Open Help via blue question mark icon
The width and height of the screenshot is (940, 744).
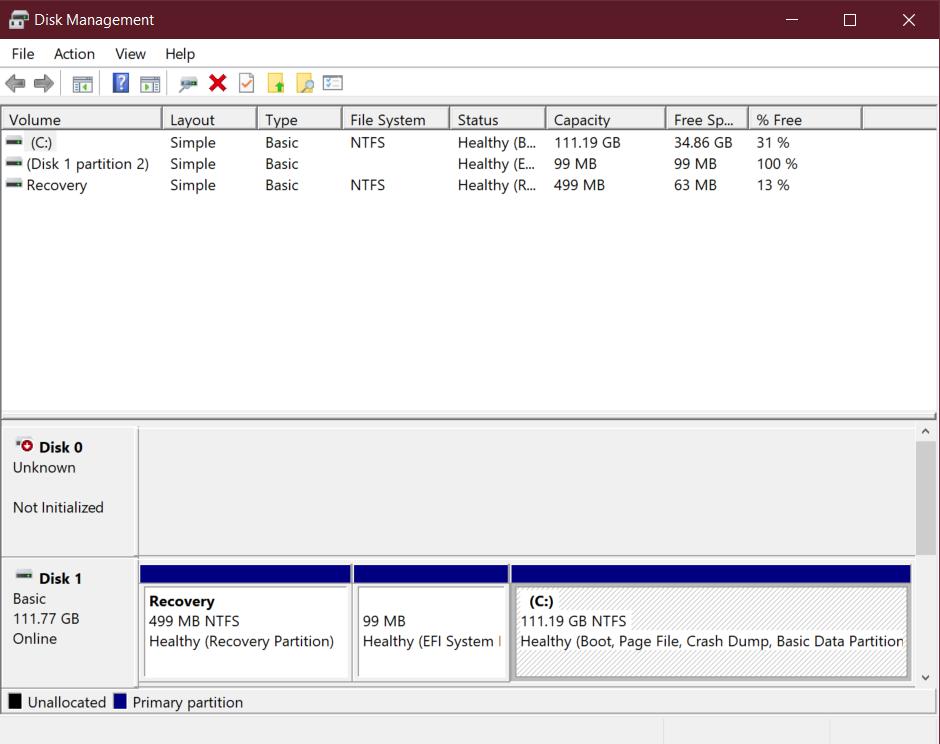121,84
